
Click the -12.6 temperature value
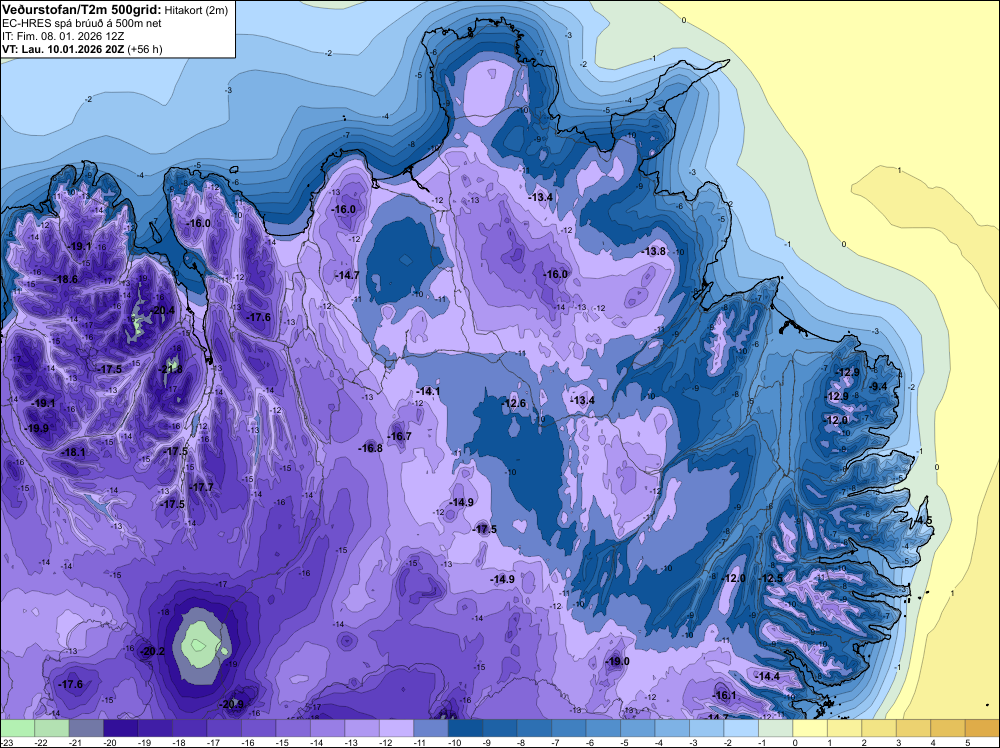514,403
